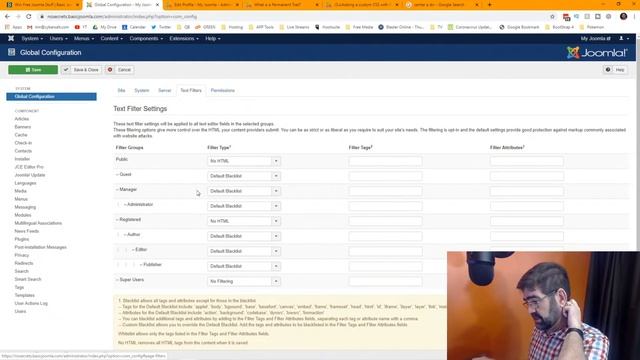This screenshot has width=640, height=360.
Task: Open the My Drive bookmark
Action: point(104,27)
